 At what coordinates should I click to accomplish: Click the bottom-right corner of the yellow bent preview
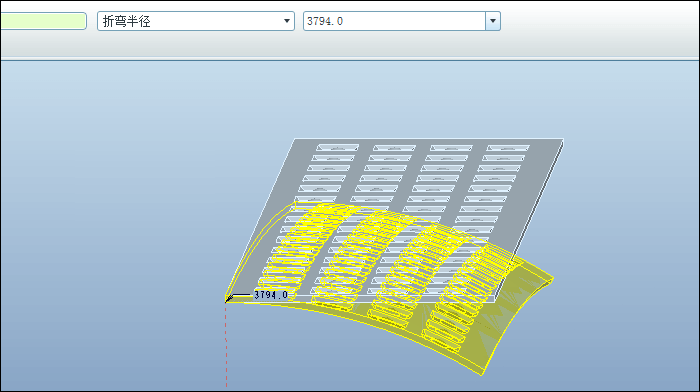point(483,374)
